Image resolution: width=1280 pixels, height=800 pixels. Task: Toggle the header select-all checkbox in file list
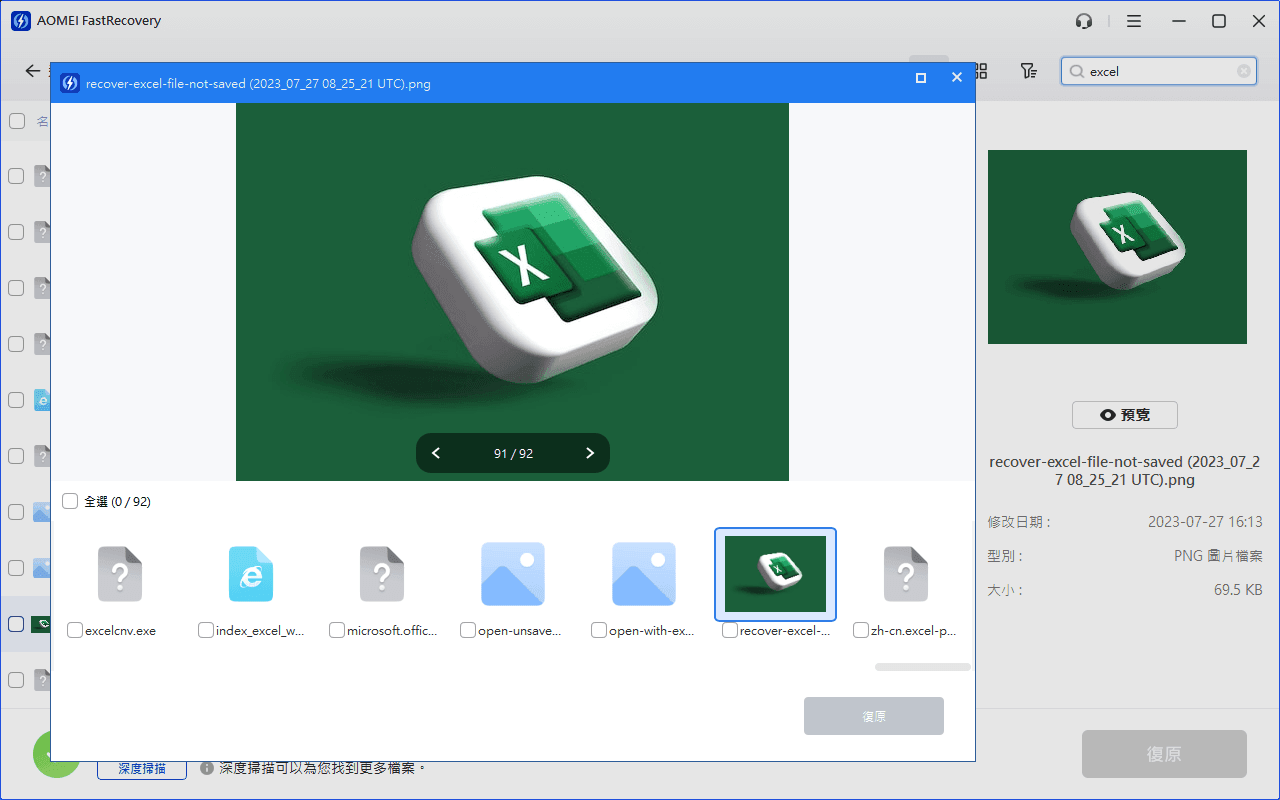click(x=17, y=121)
